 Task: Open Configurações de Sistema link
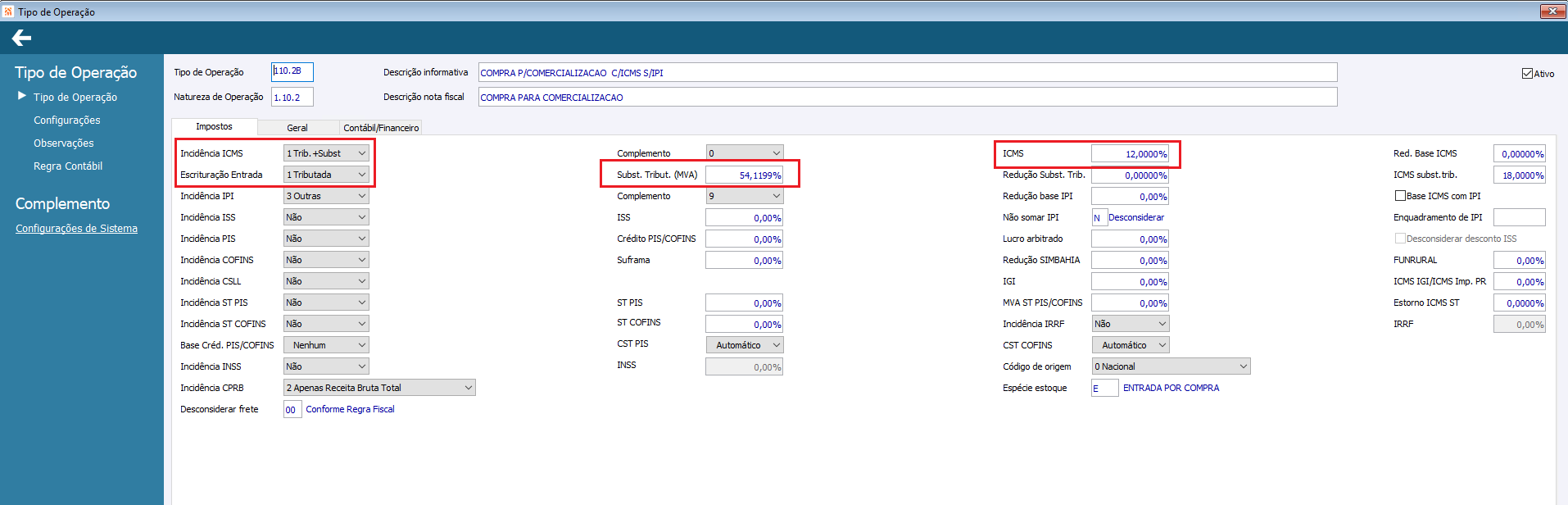76,229
